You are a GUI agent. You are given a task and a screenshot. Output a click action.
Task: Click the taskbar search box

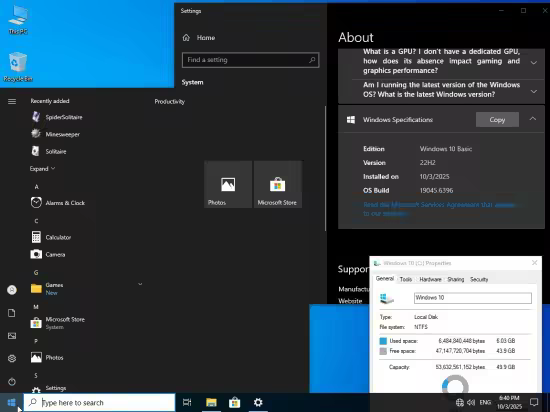pyautogui.click(x=99, y=403)
